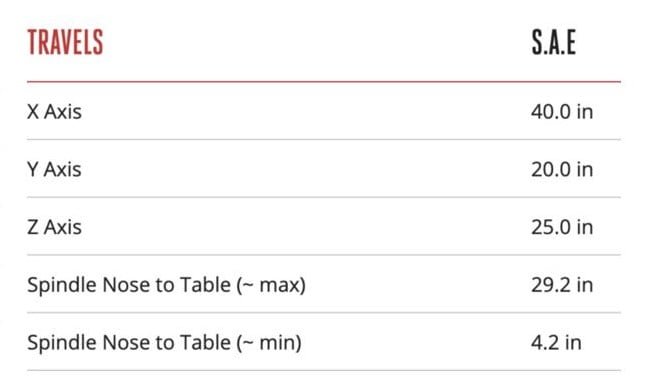
Task: Select the Z Axis row label
Action: (x=54, y=227)
